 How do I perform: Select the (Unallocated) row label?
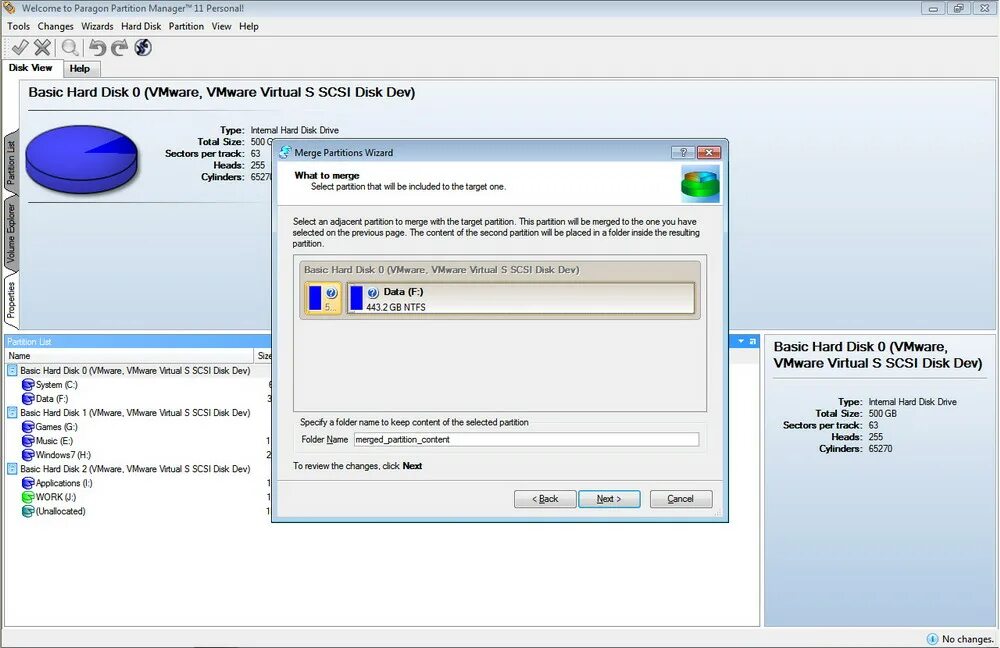[61, 511]
